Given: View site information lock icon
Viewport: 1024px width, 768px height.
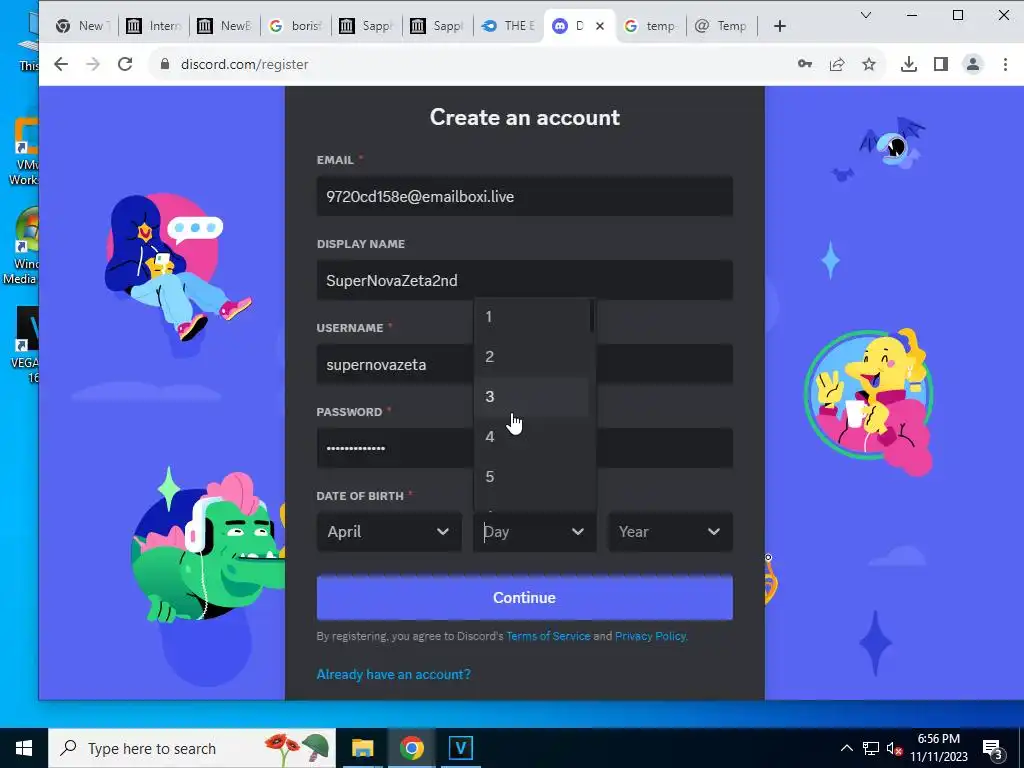Looking at the screenshot, I should (x=165, y=64).
